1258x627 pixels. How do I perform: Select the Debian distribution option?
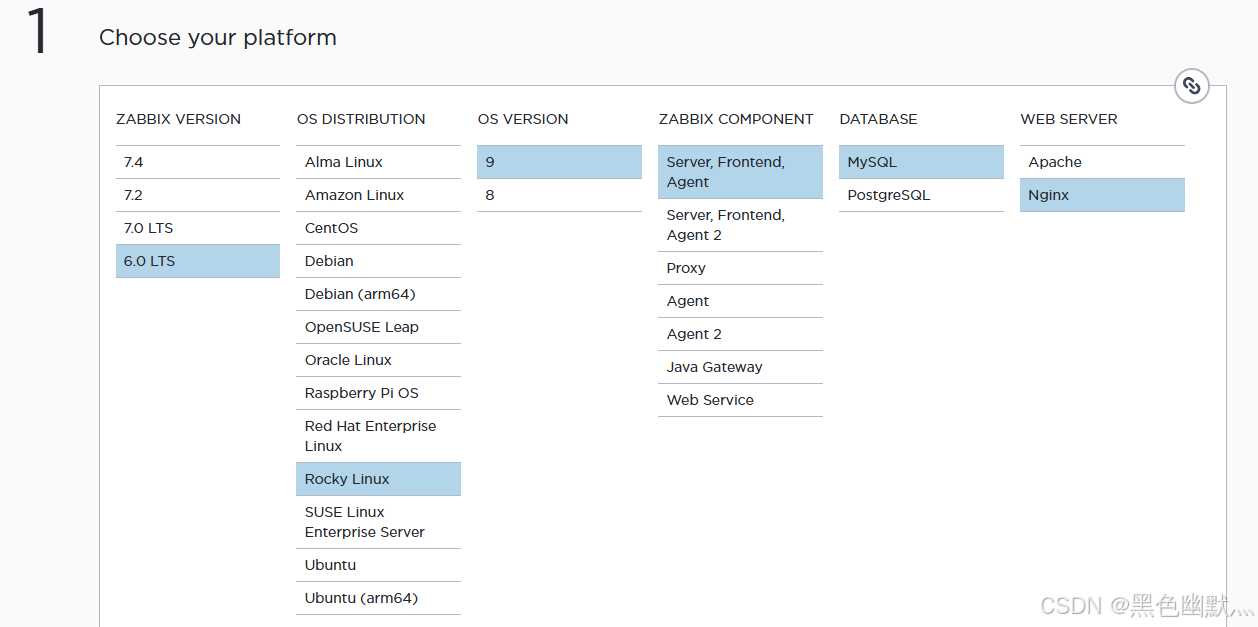379,261
